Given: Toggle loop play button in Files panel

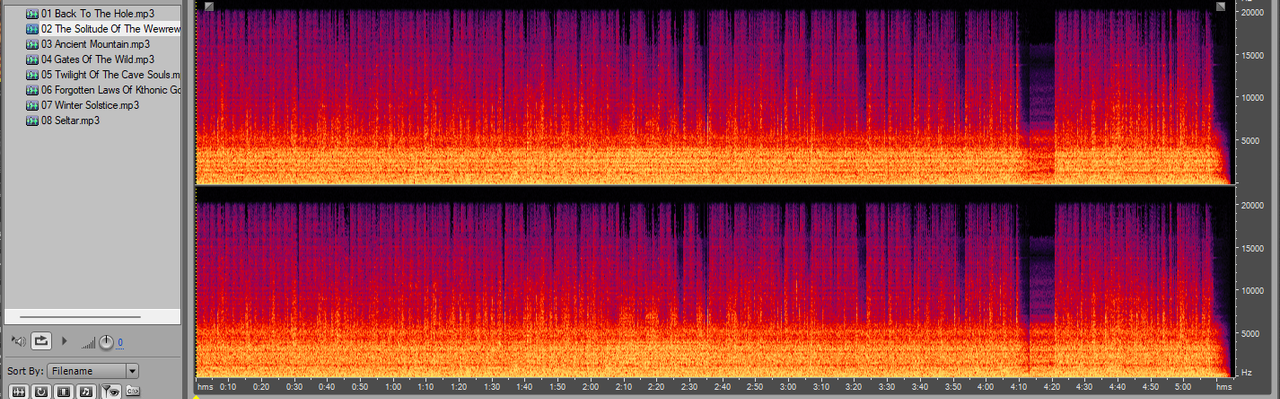Looking at the screenshot, I should click(41, 342).
